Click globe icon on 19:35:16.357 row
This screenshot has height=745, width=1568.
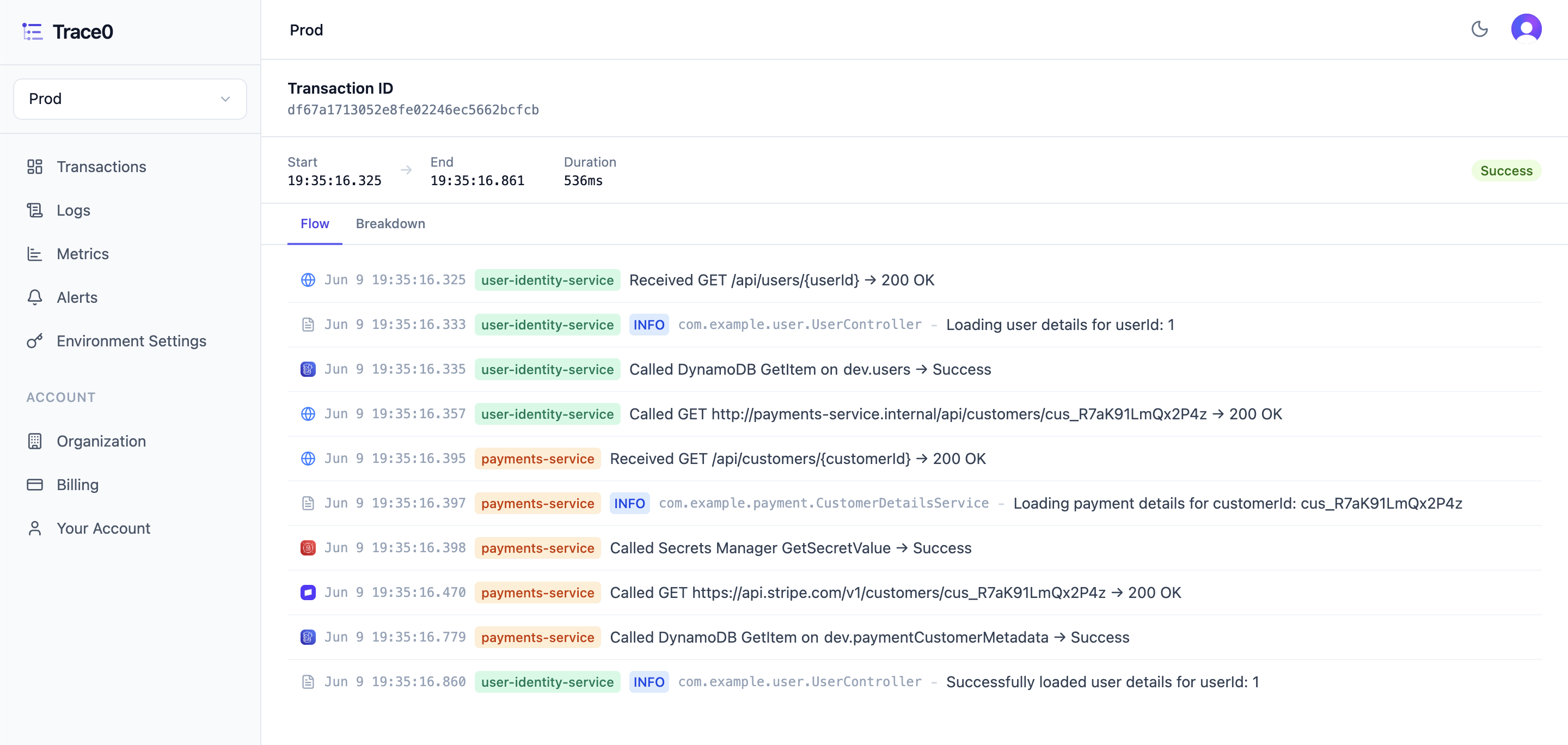coord(308,414)
